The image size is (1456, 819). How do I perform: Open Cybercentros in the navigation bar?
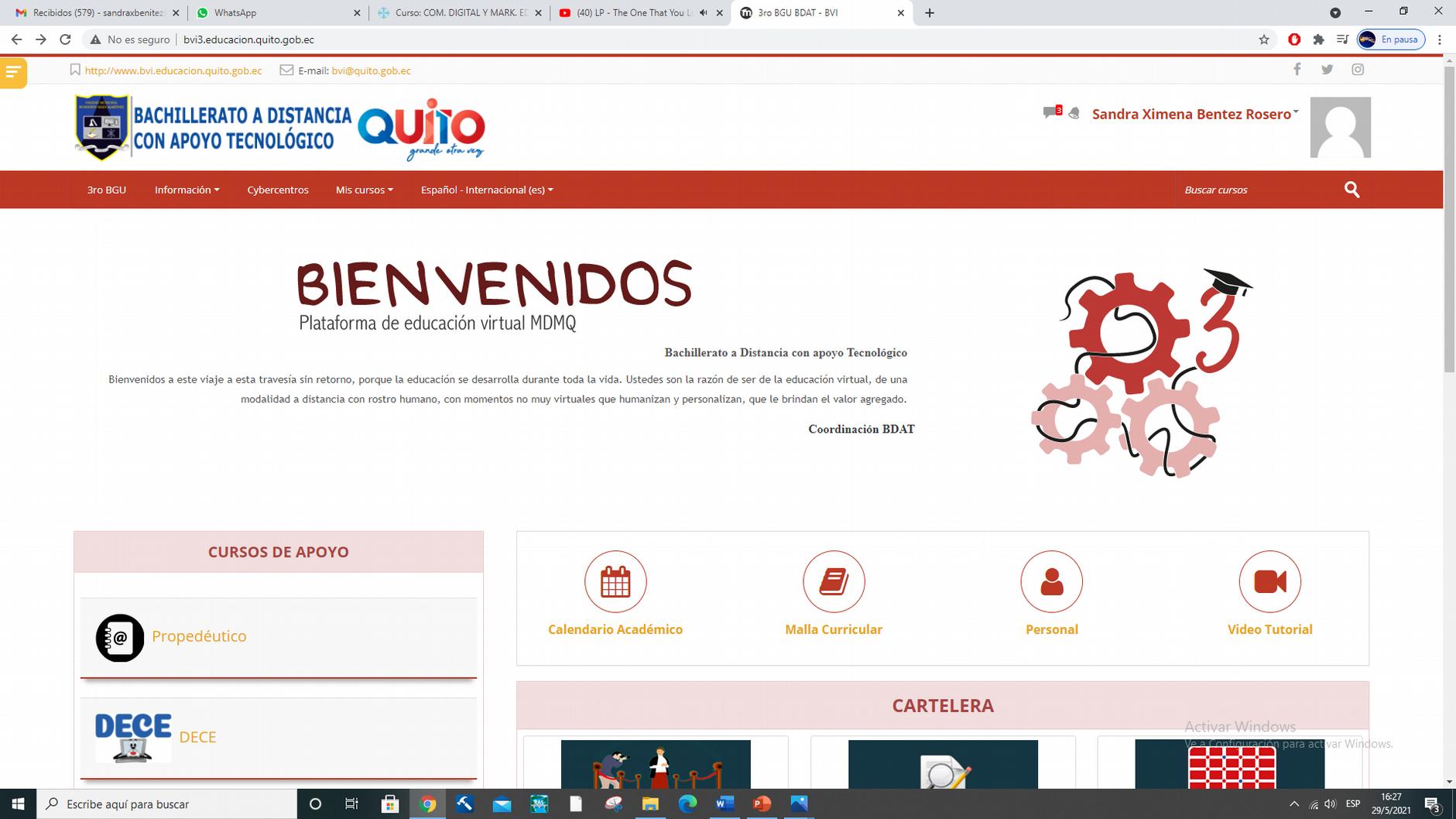pos(278,190)
